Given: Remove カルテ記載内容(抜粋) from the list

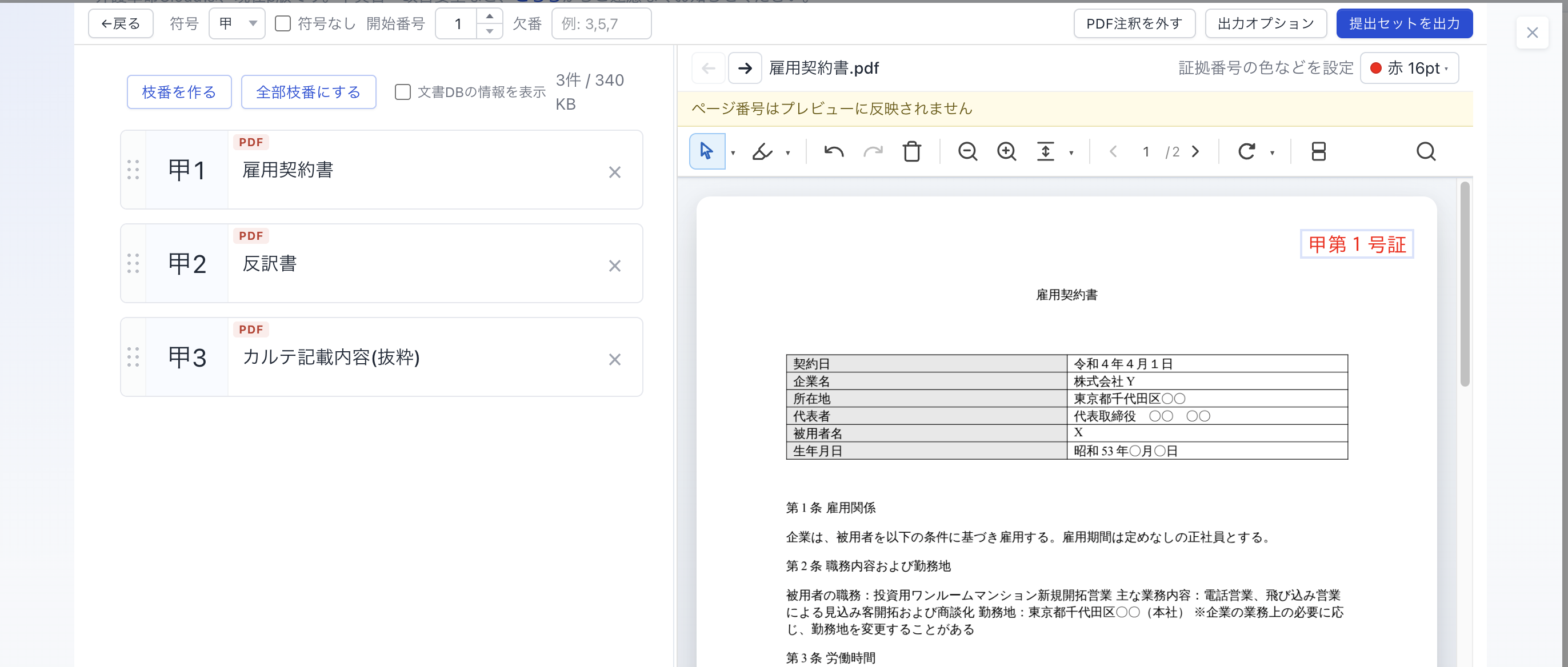Looking at the screenshot, I should (x=615, y=360).
